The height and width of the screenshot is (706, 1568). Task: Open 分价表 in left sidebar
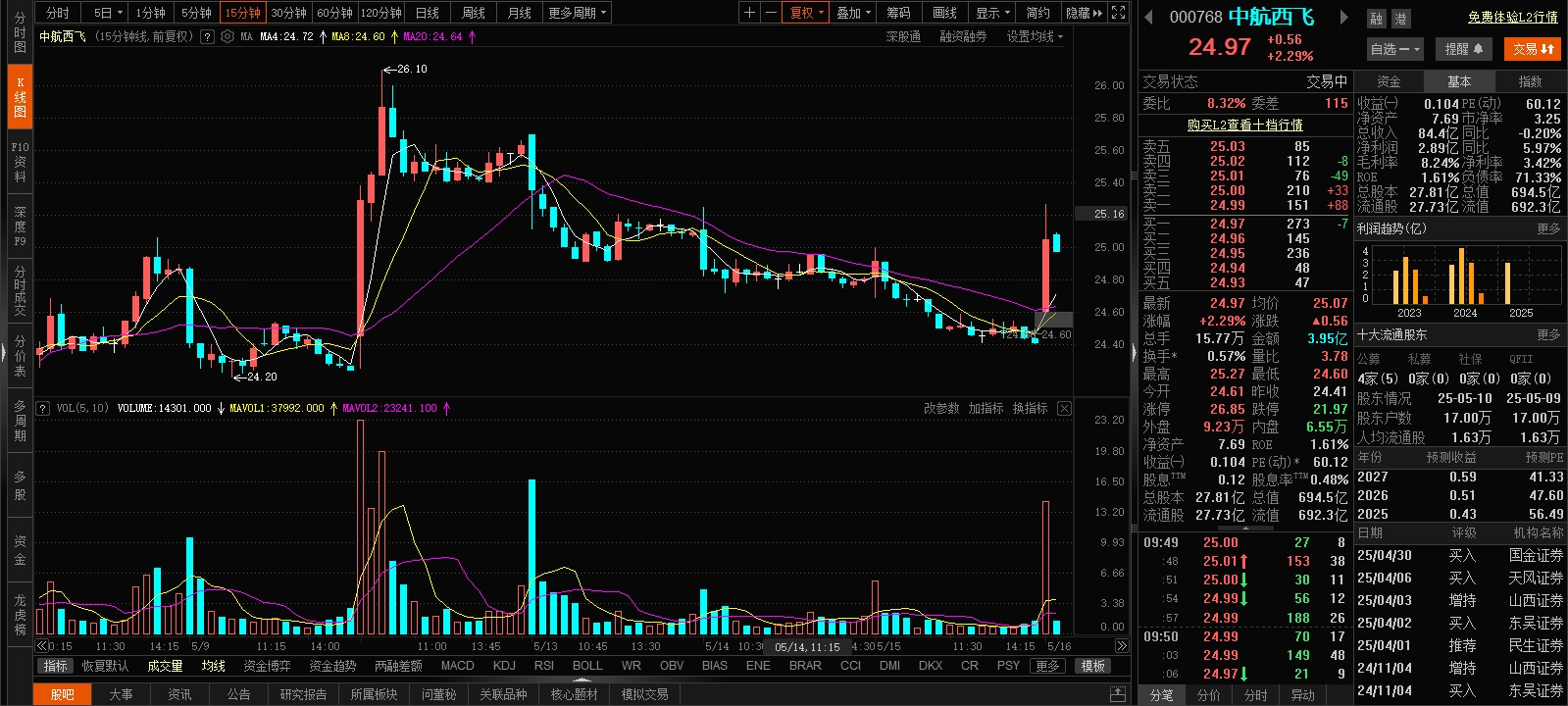[20, 355]
